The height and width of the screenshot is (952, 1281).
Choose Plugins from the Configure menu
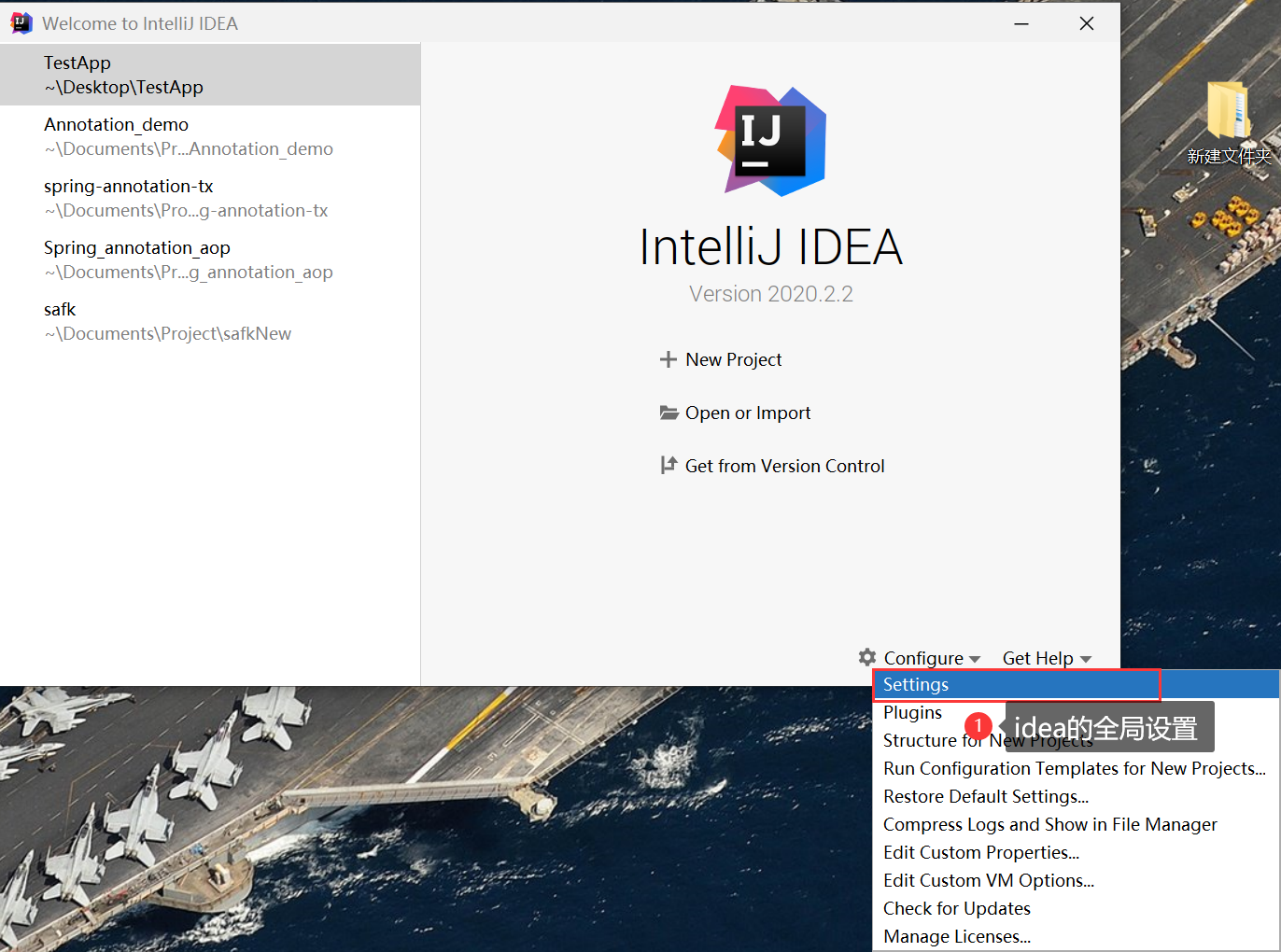(1076, 712)
